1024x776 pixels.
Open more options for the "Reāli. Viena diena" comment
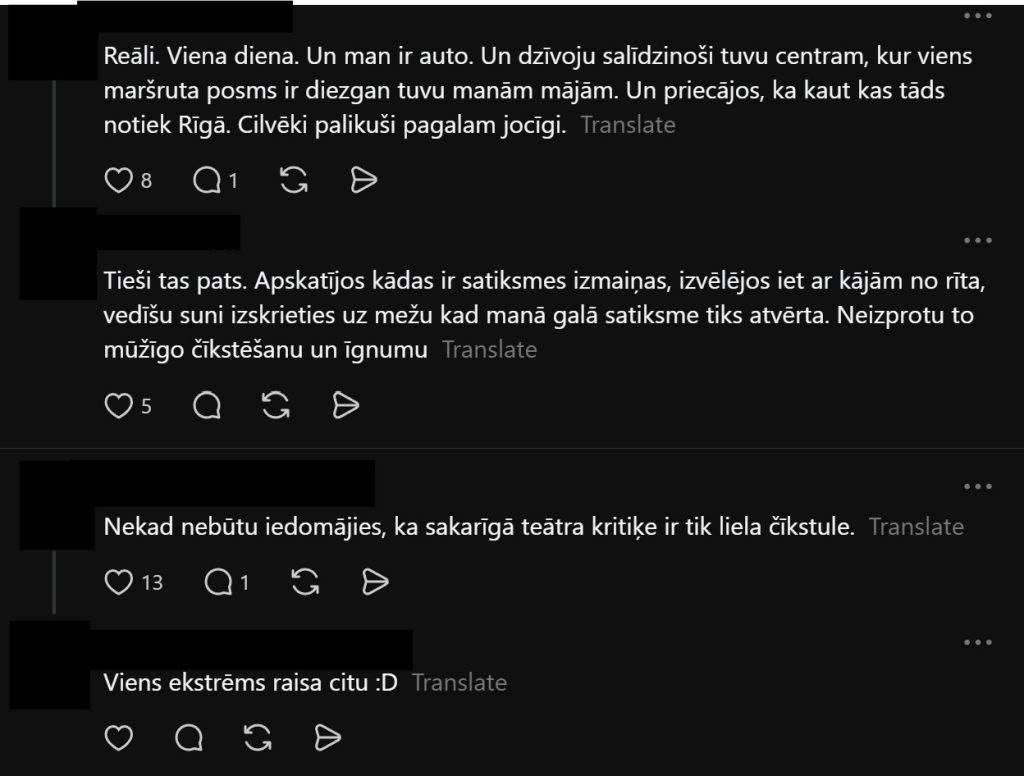(x=978, y=16)
